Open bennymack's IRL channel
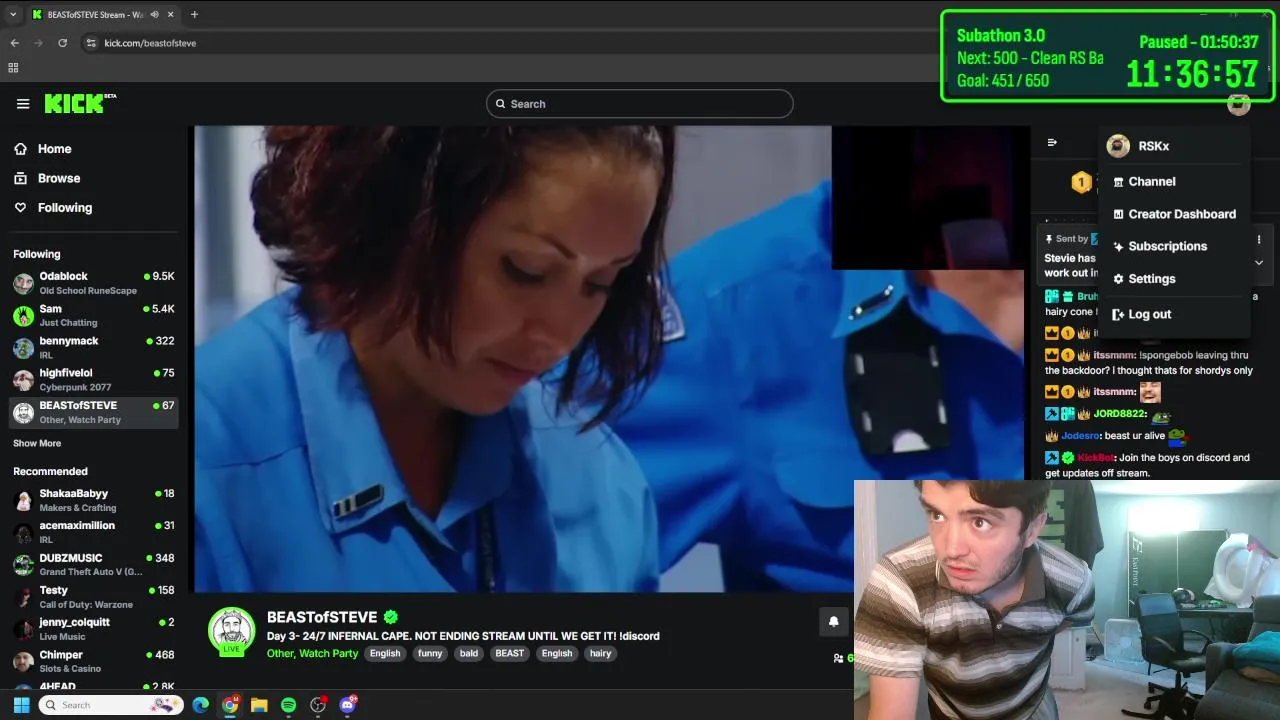Image resolution: width=1280 pixels, height=720 pixels. click(94, 347)
